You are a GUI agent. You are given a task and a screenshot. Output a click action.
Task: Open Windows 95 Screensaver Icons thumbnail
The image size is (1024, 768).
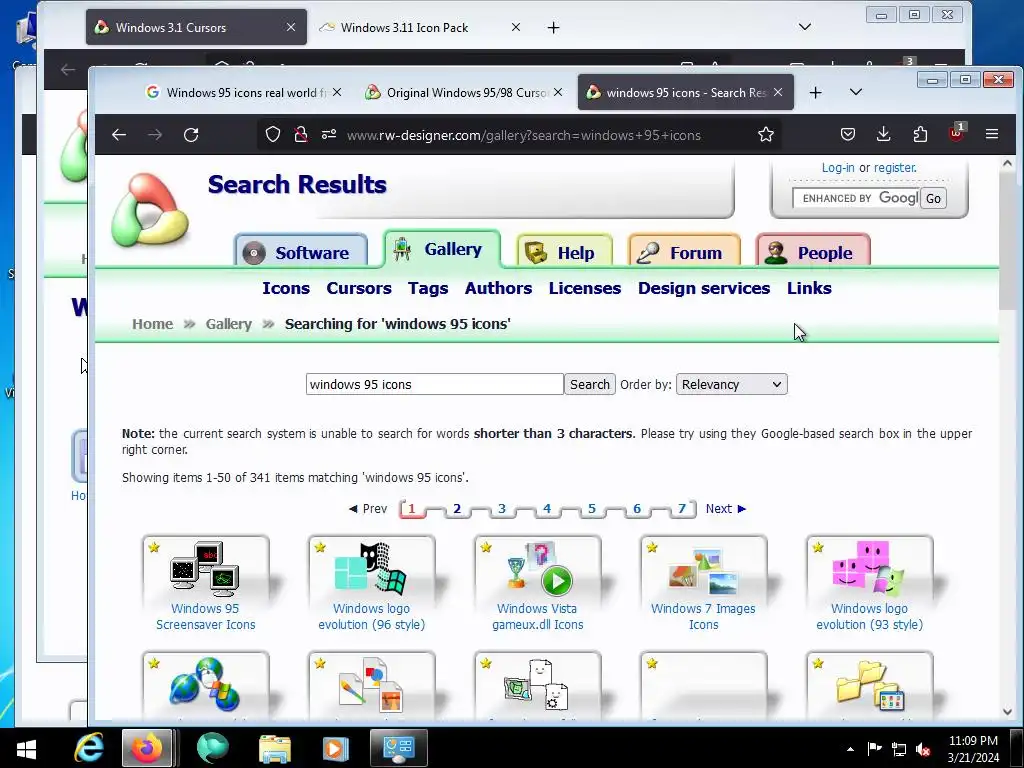point(205,569)
